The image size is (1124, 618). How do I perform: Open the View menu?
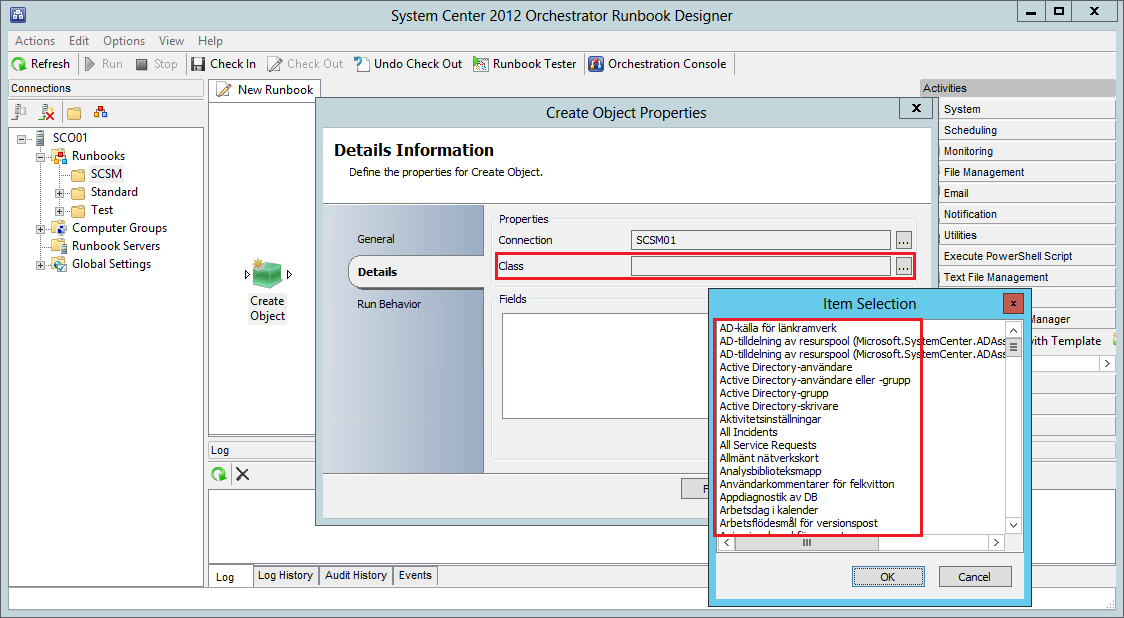tap(171, 41)
